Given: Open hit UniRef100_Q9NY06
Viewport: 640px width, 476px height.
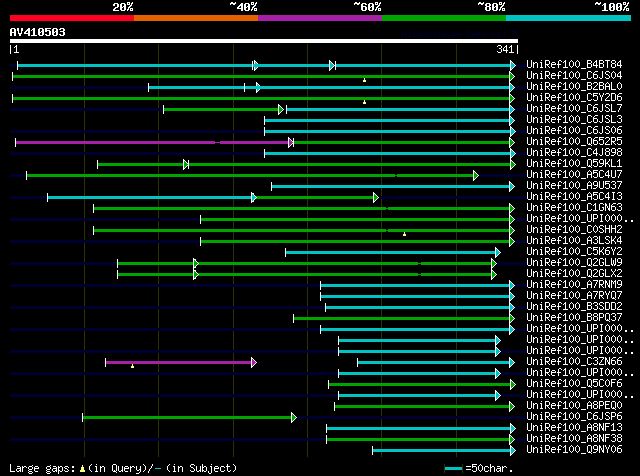Looking at the screenshot, I should [x=574, y=450].
